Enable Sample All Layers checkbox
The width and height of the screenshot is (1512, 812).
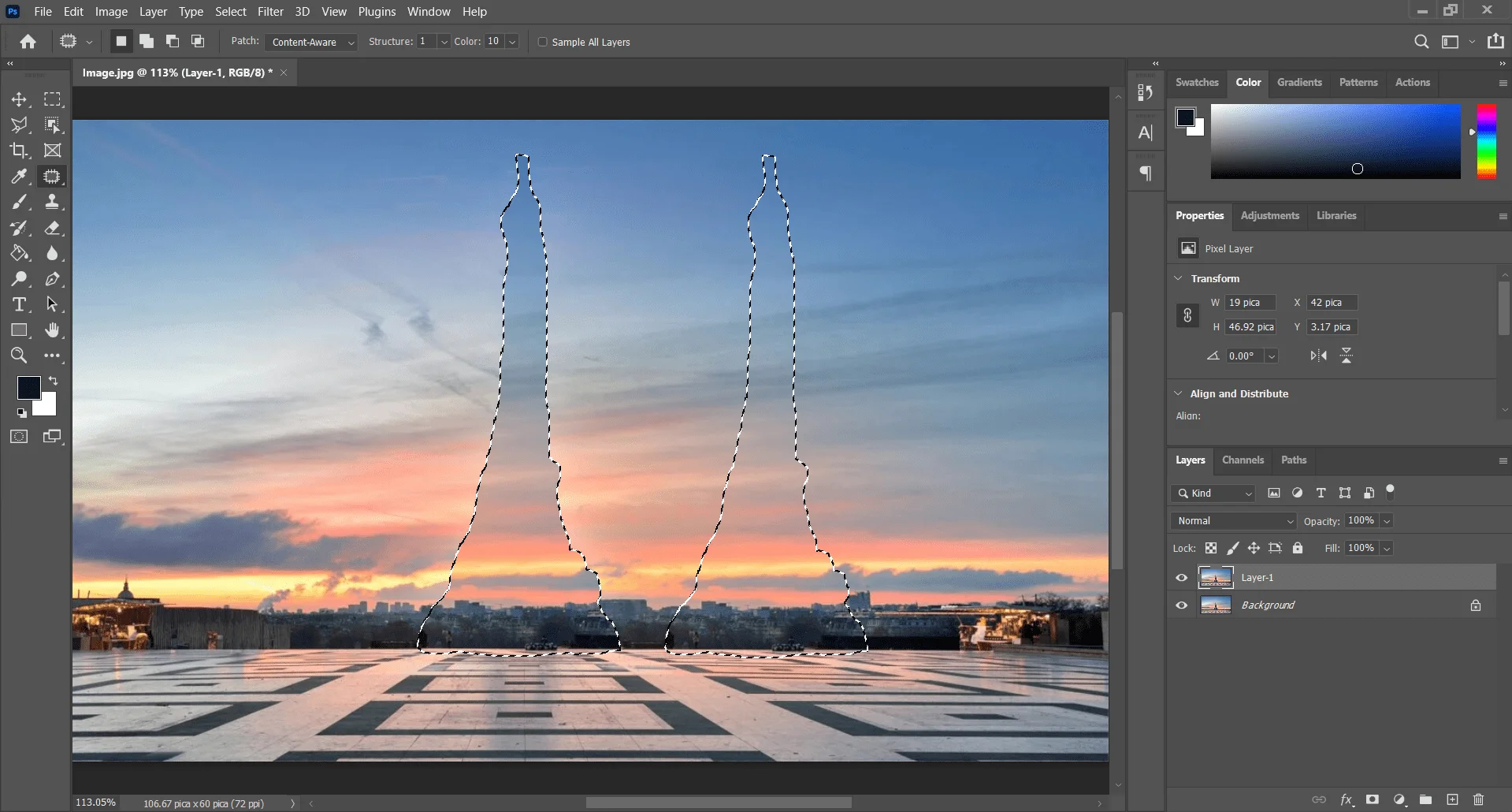click(x=542, y=42)
